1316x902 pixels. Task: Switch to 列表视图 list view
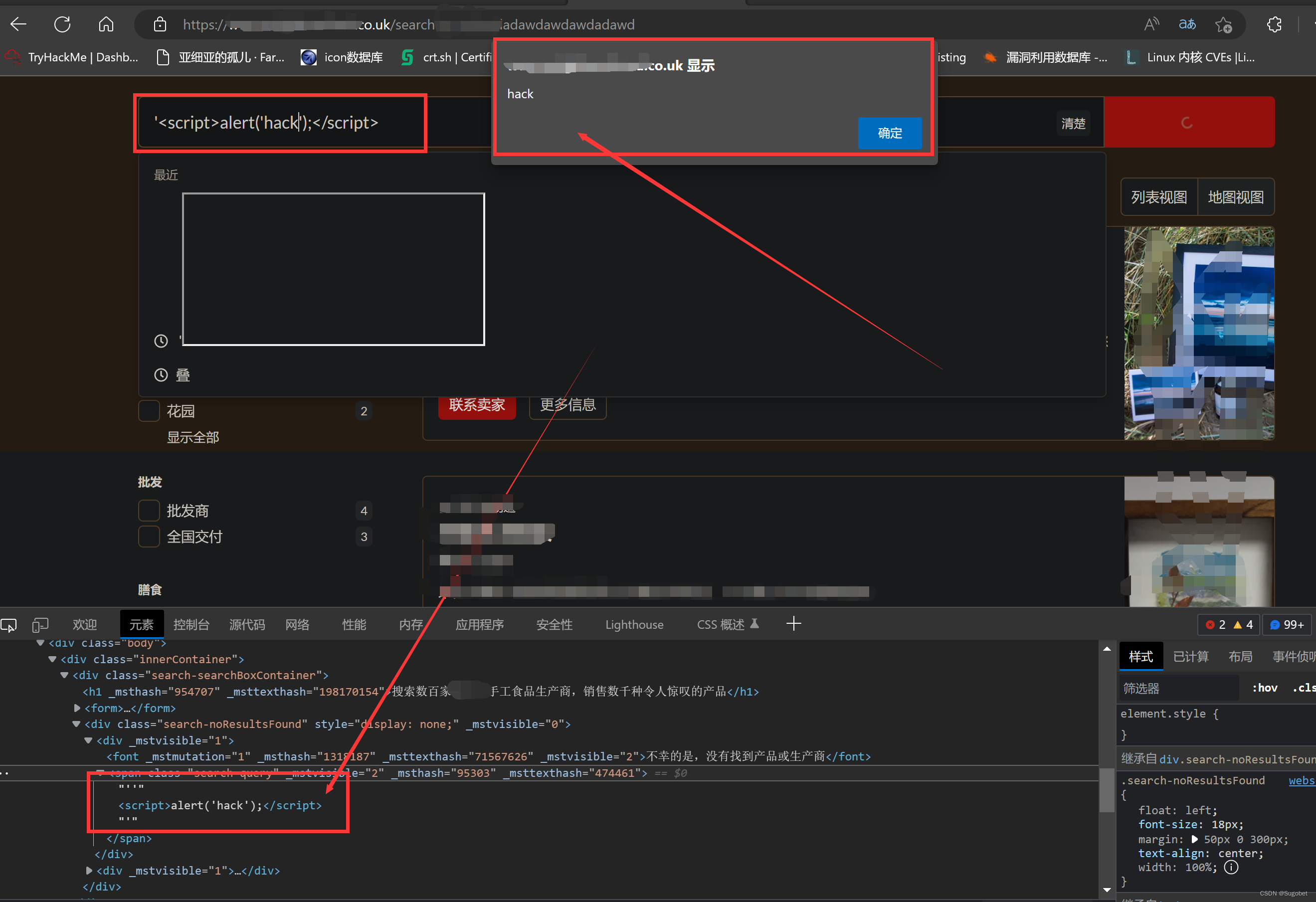pyautogui.click(x=1158, y=197)
